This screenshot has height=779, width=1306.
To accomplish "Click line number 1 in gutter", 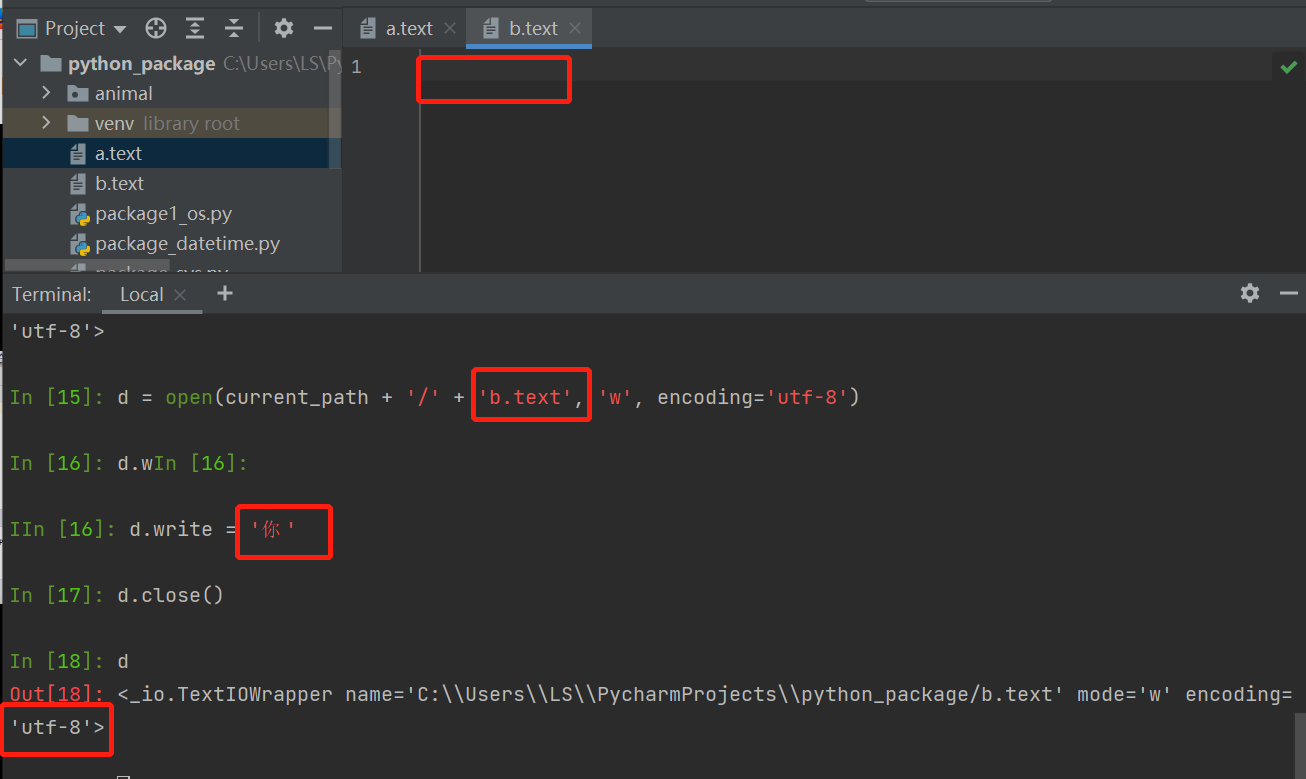I will pyautogui.click(x=356, y=67).
